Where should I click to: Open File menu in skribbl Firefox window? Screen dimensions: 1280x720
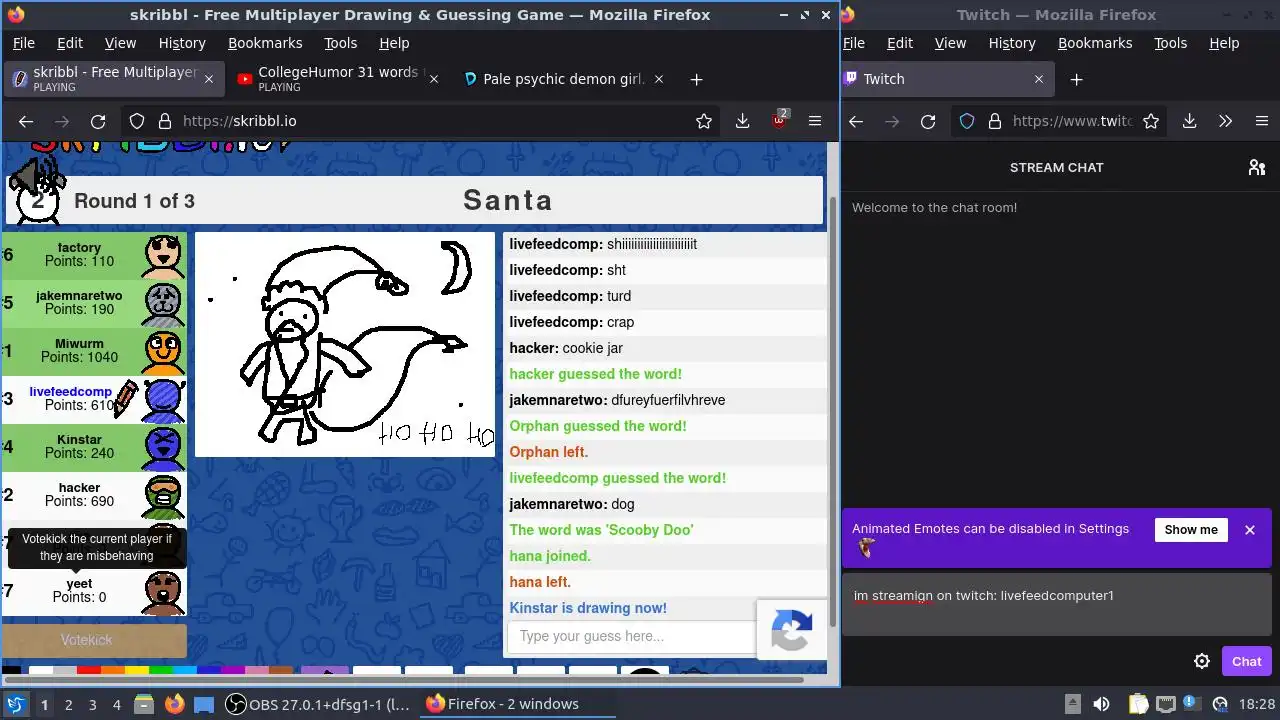point(23,43)
